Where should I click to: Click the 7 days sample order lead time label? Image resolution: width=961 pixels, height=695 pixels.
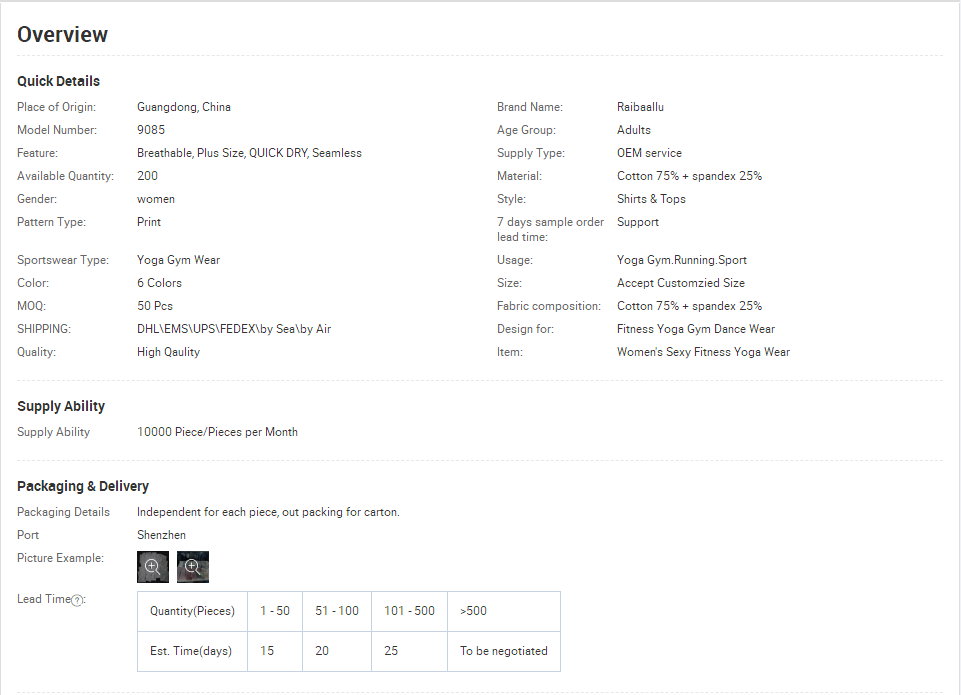click(550, 229)
